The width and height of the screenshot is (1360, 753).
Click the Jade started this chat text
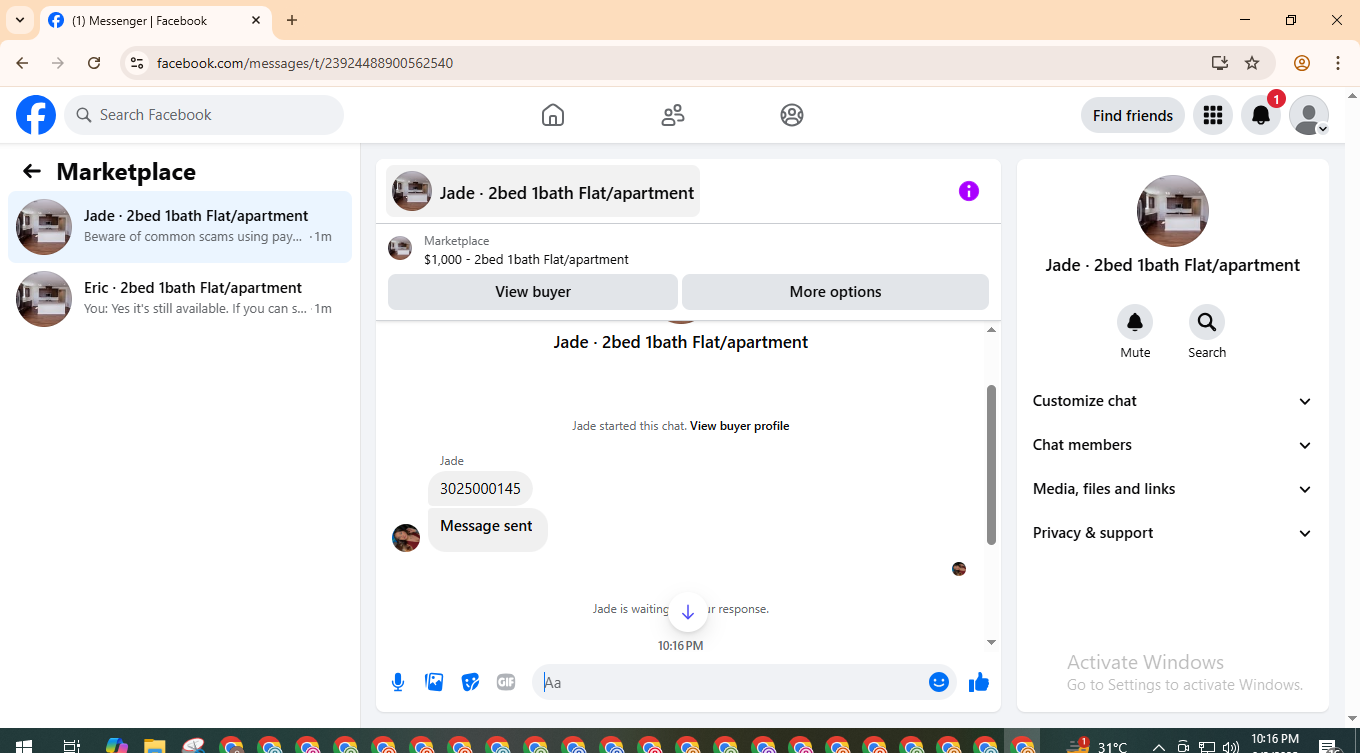[629, 426]
